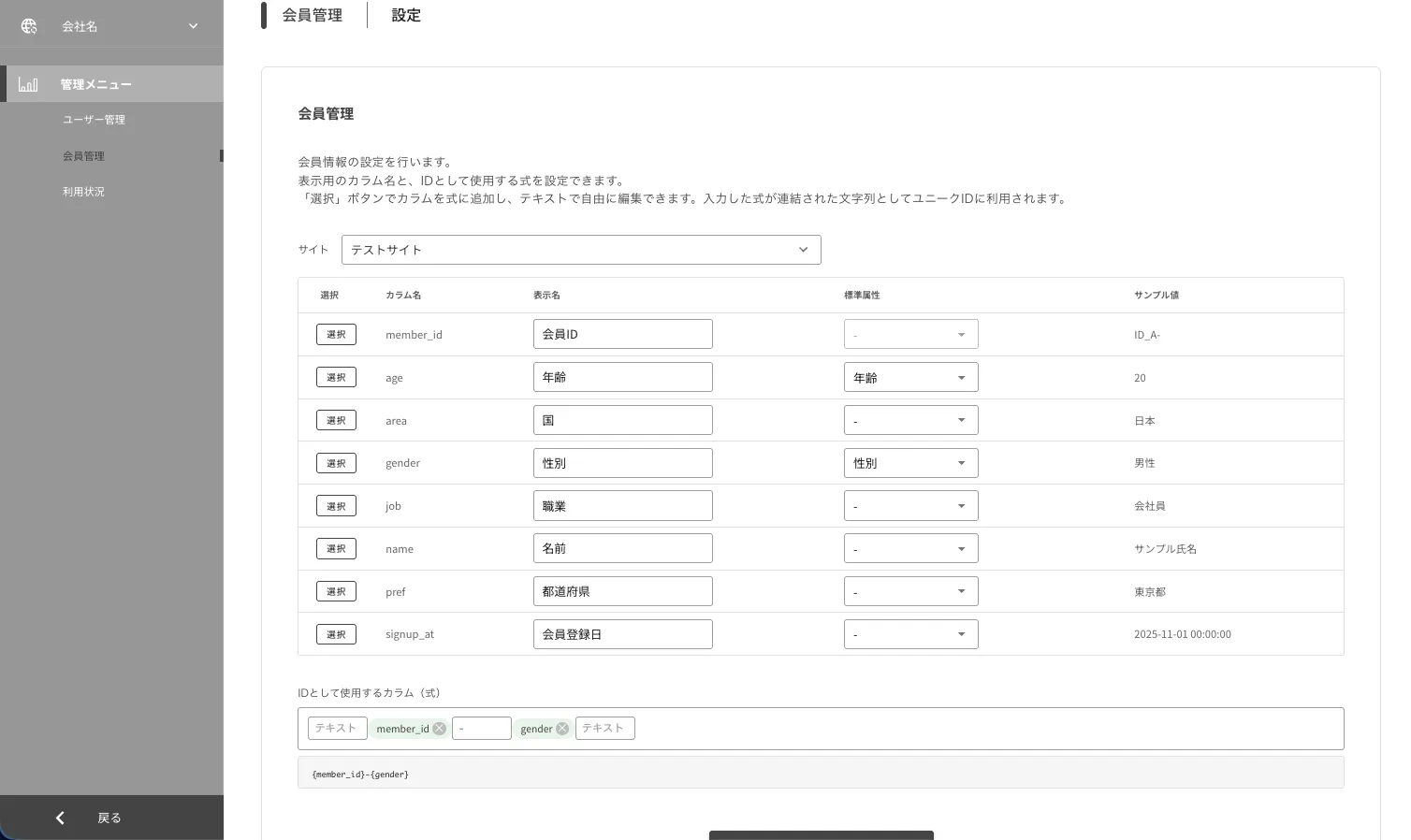The width and height of the screenshot is (1411, 840).
Task: Remove the member_id chip via its x icon
Action: [x=439, y=729]
